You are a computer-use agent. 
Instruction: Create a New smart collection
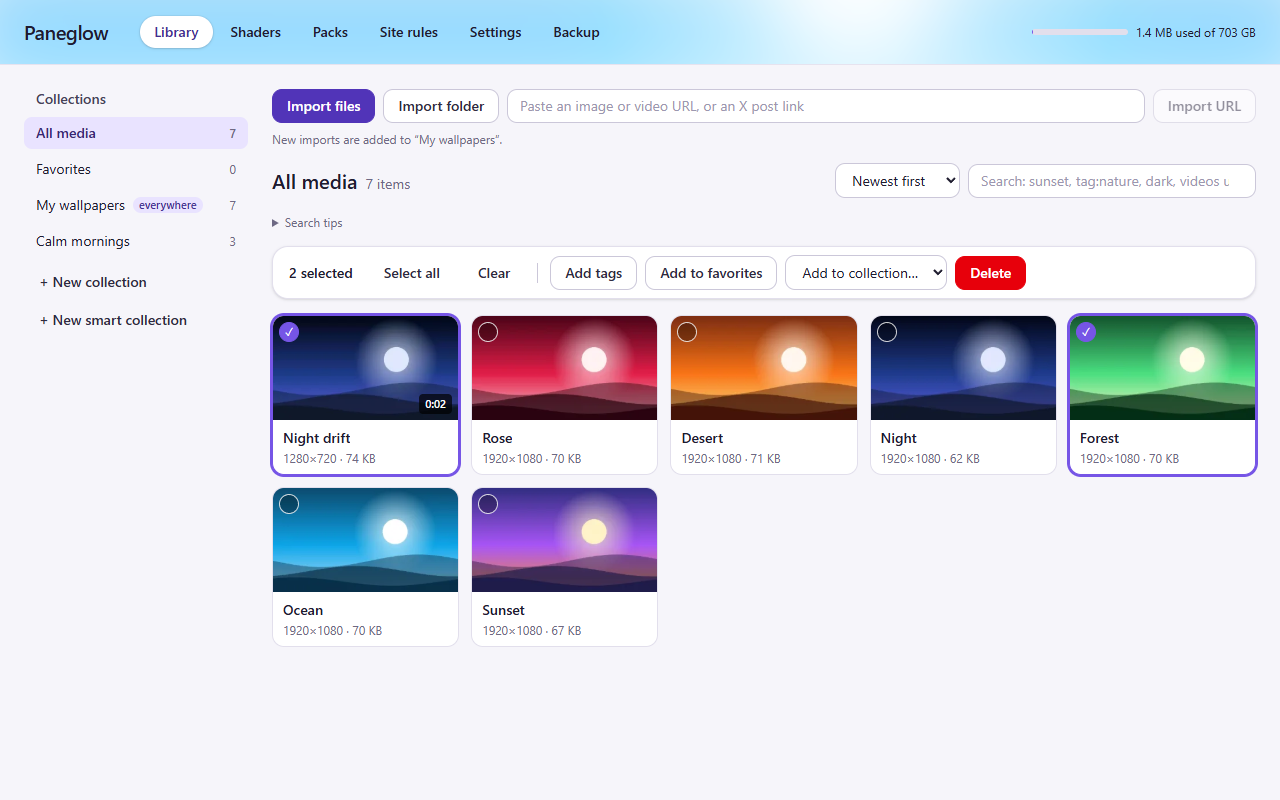(113, 320)
